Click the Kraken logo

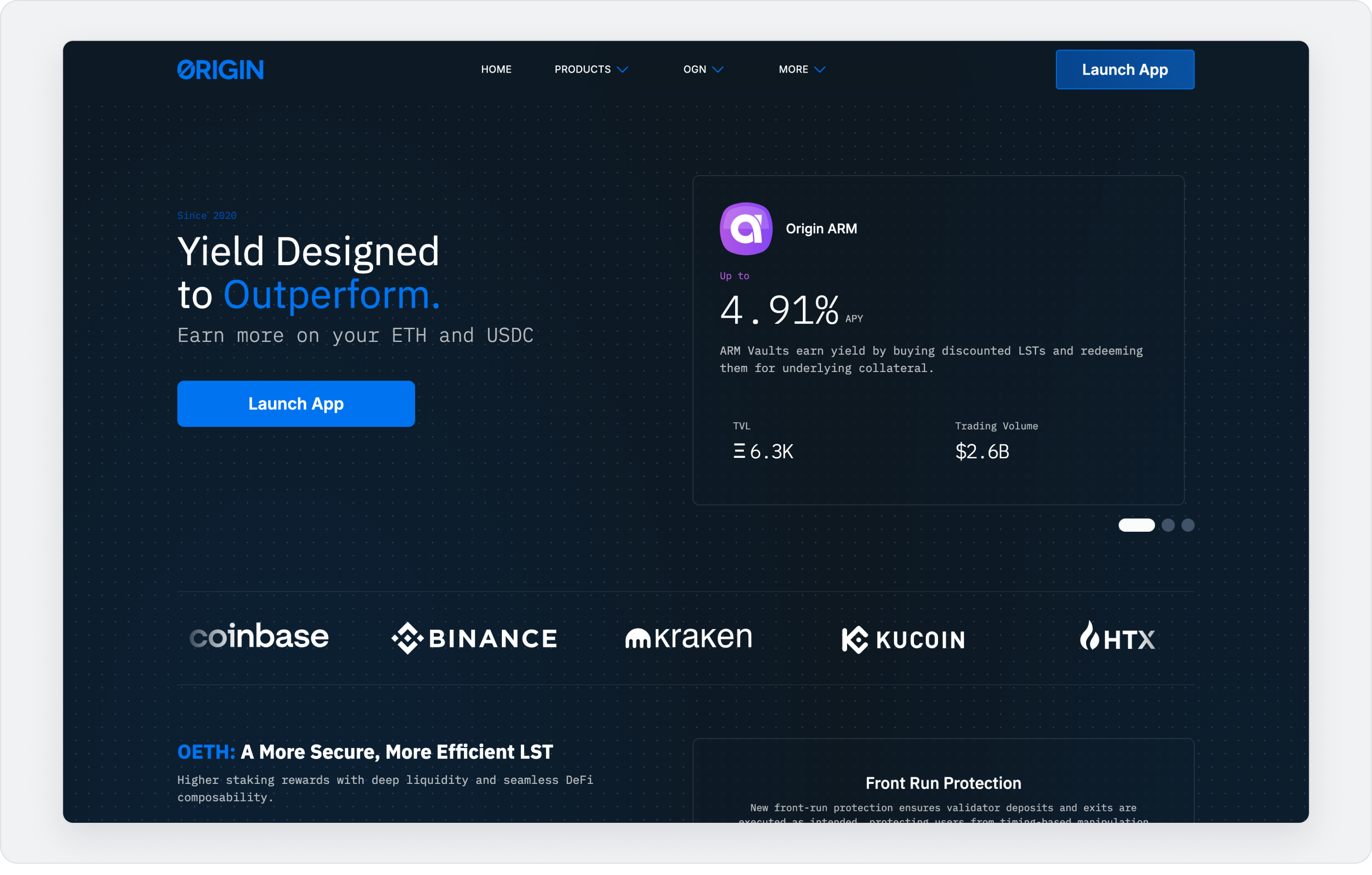(x=689, y=637)
